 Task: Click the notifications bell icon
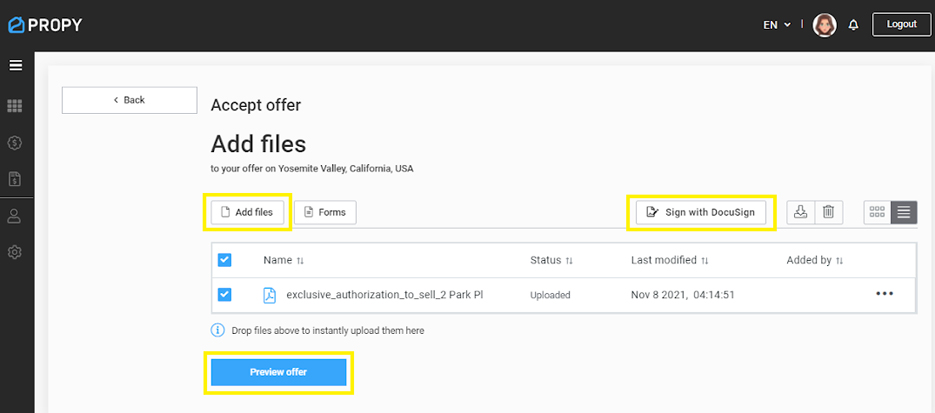click(x=853, y=25)
